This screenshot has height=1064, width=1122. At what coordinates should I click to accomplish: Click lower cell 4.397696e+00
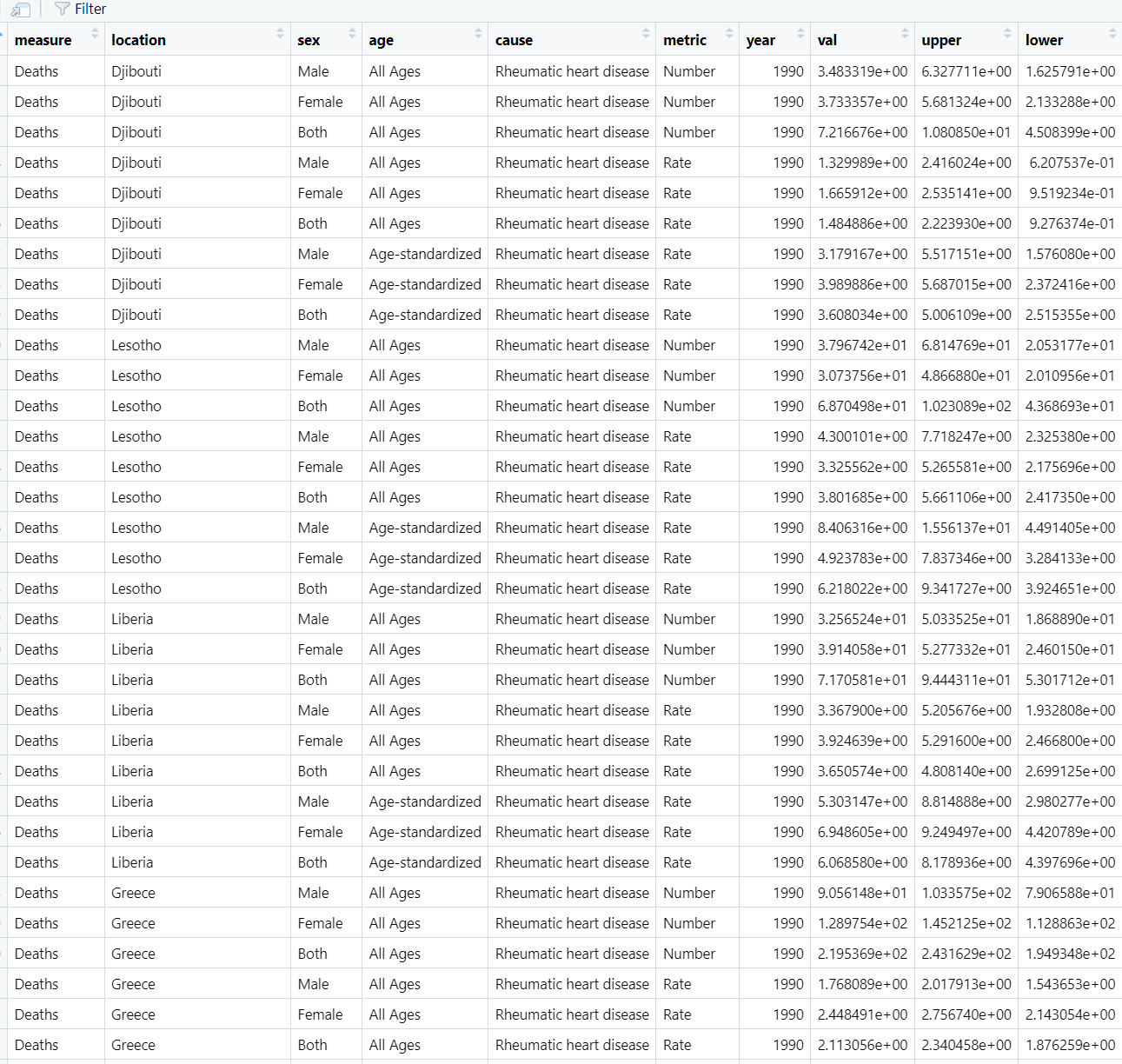tap(1070, 862)
